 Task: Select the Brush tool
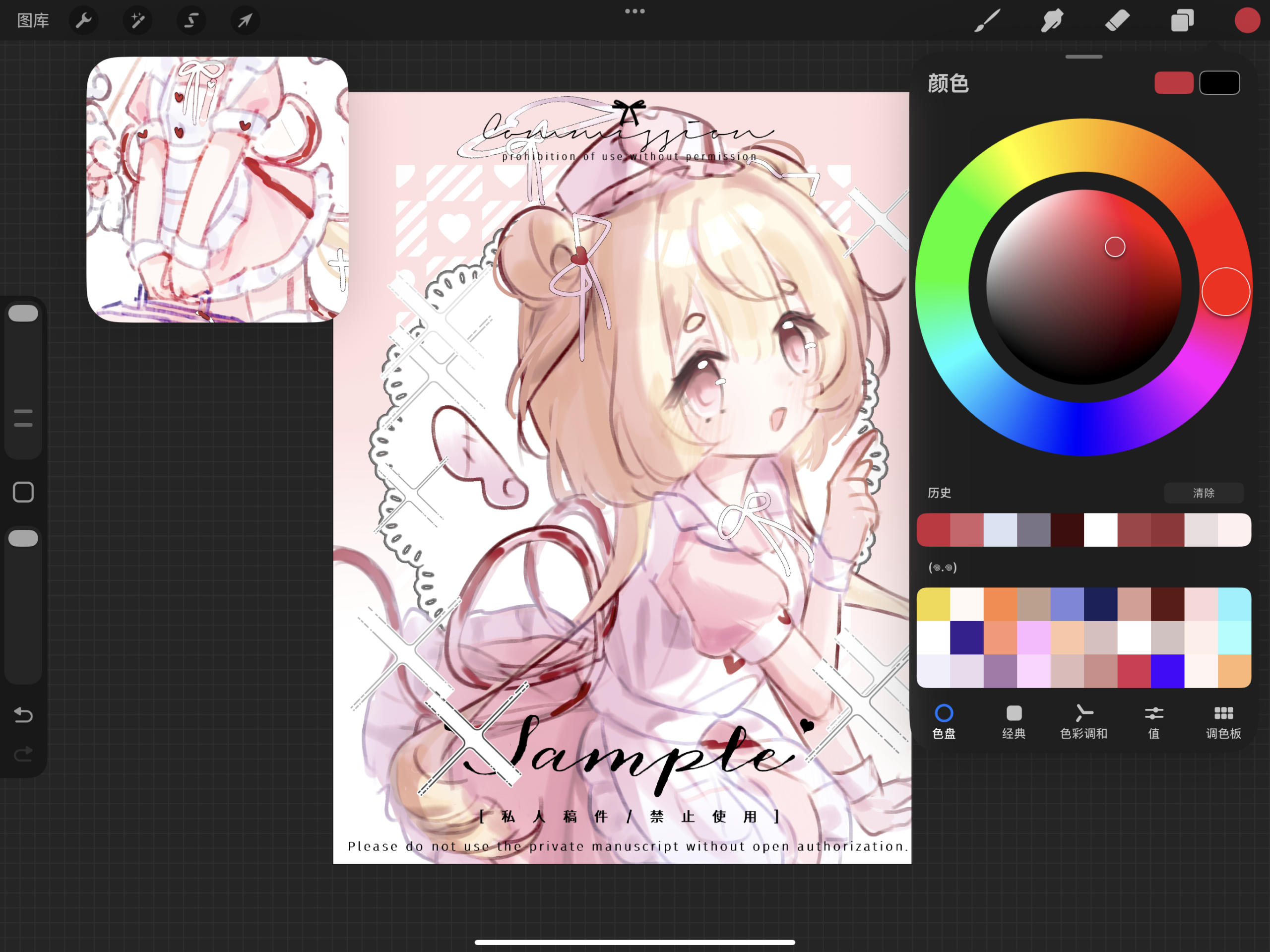(x=987, y=21)
